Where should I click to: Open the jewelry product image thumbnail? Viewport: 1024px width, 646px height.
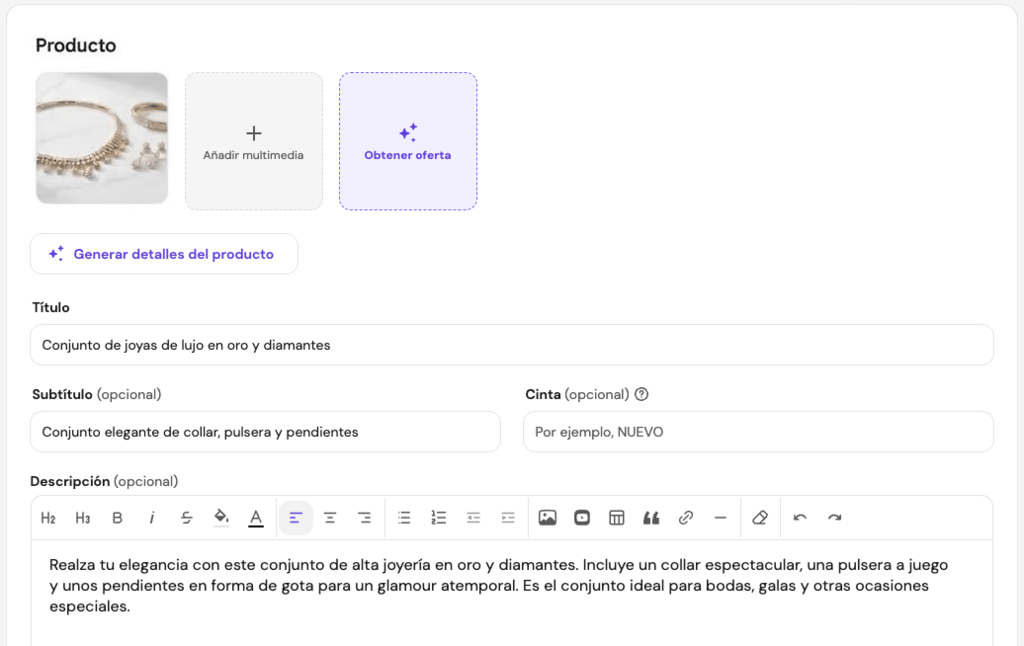point(102,138)
